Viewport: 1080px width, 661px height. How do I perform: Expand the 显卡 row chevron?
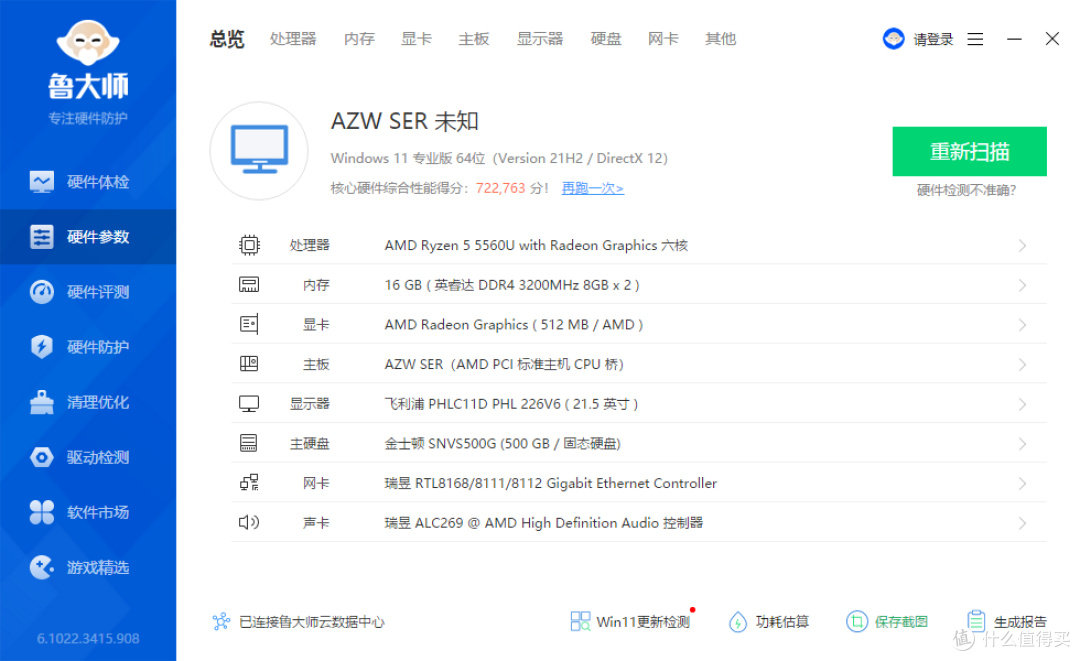1022,325
